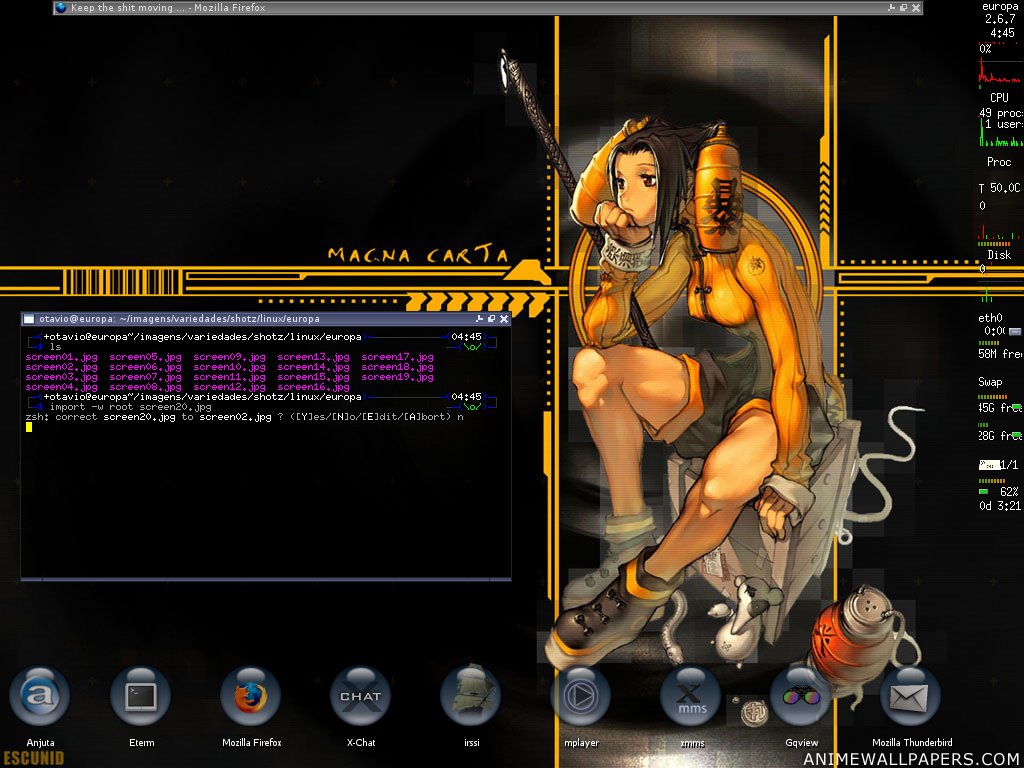Maximize the Mozilla Firefox window
This screenshot has height=768, width=1024.
(x=903, y=8)
